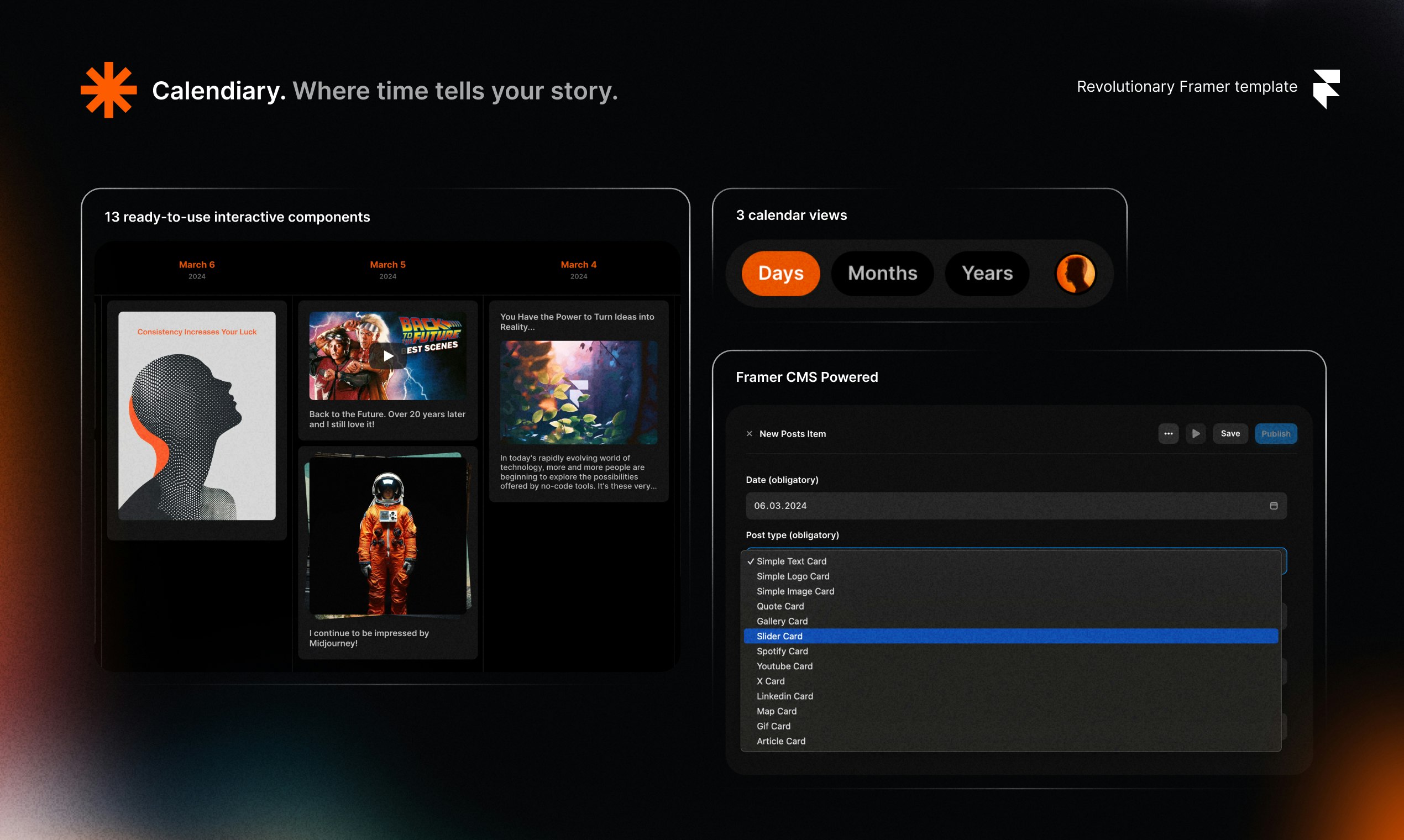The width and height of the screenshot is (1404, 840).
Task: Select Simple Logo Card option
Action: click(x=1010, y=576)
